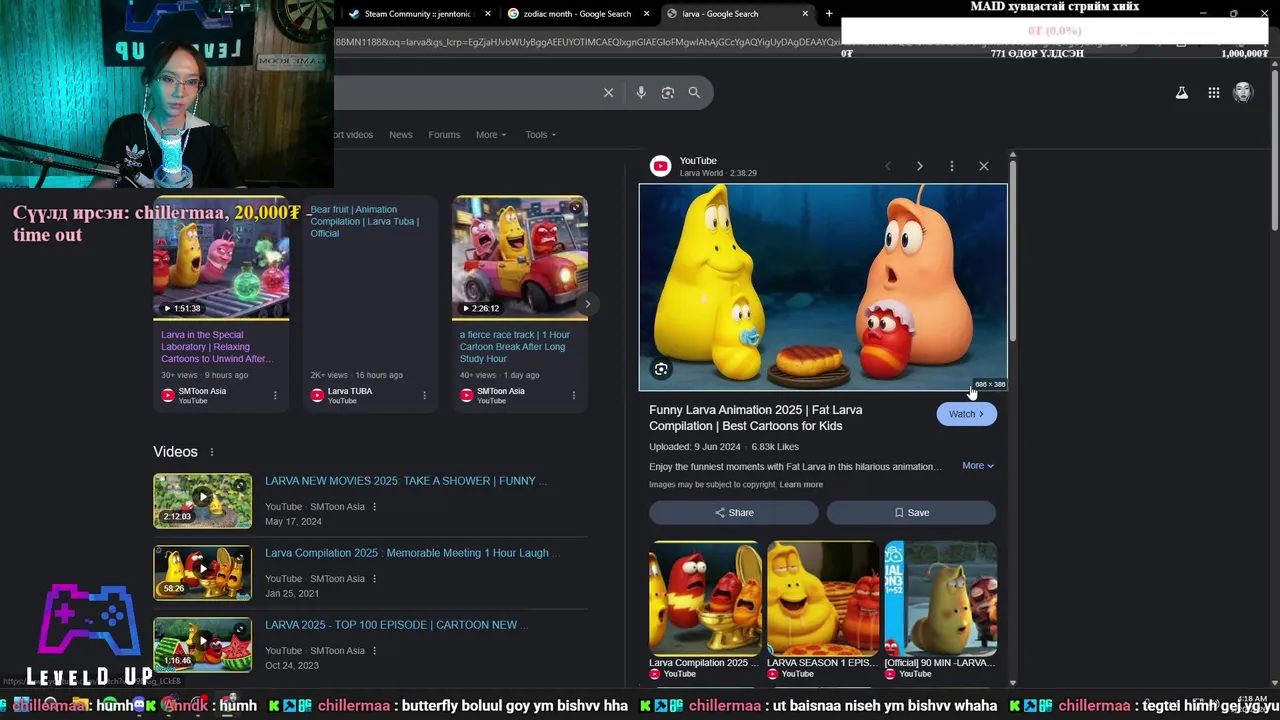Screen dimensions: 1280x720
Task: Click the Watch button
Action: tap(967, 414)
